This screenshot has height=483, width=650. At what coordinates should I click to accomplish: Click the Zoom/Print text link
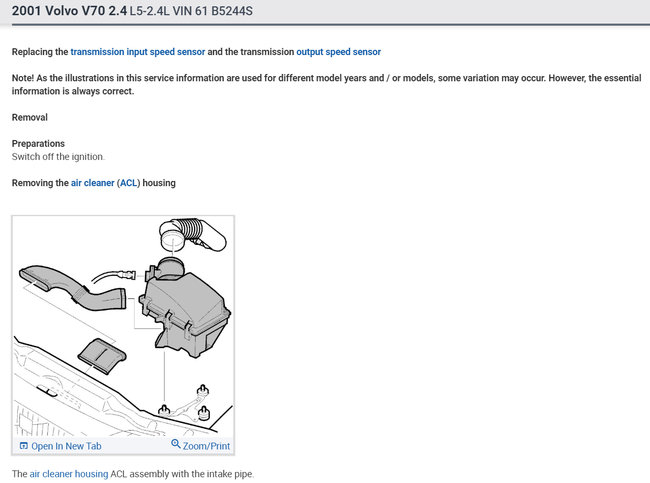pos(206,446)
